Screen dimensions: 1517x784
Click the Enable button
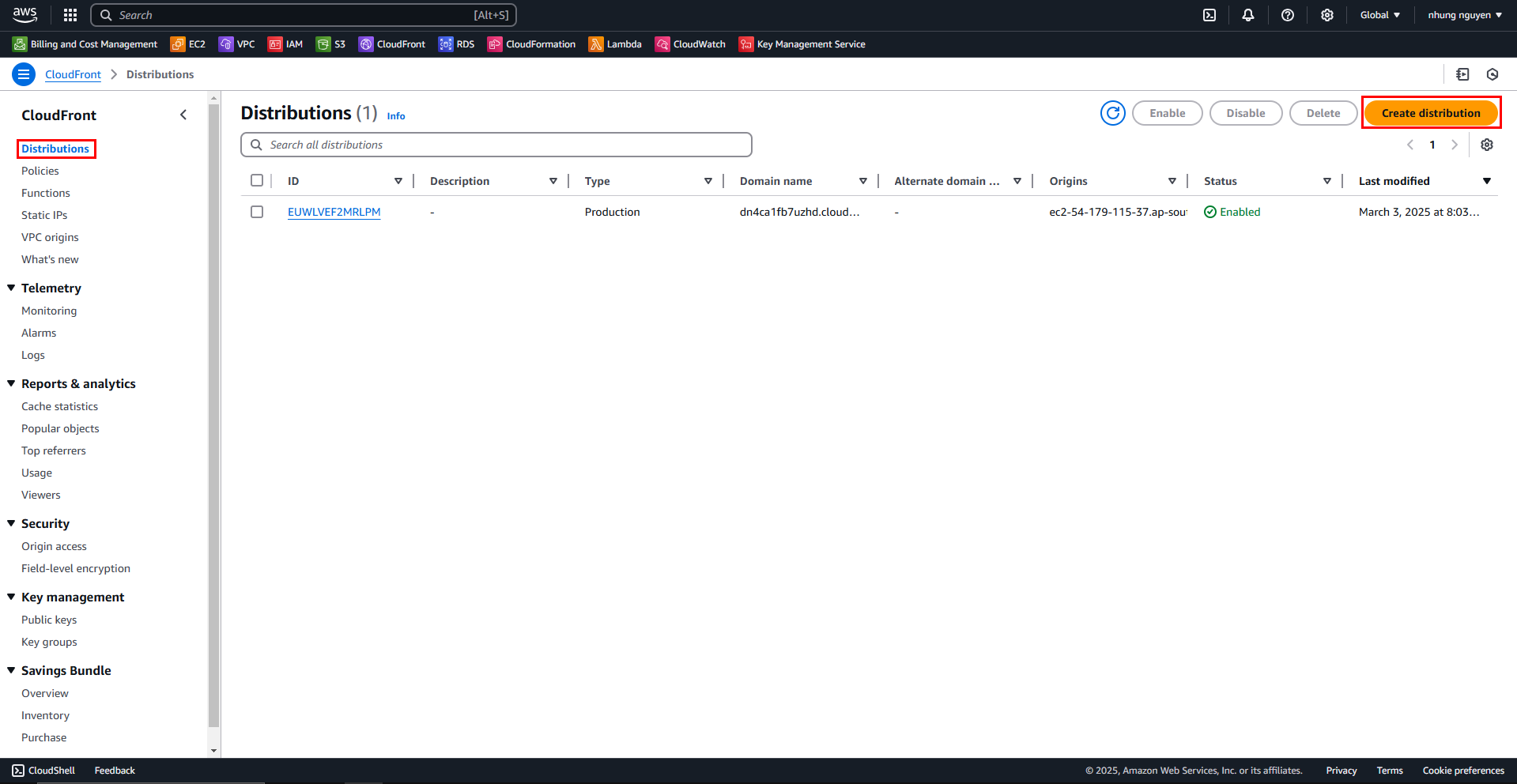click(x=1168, y=113)
